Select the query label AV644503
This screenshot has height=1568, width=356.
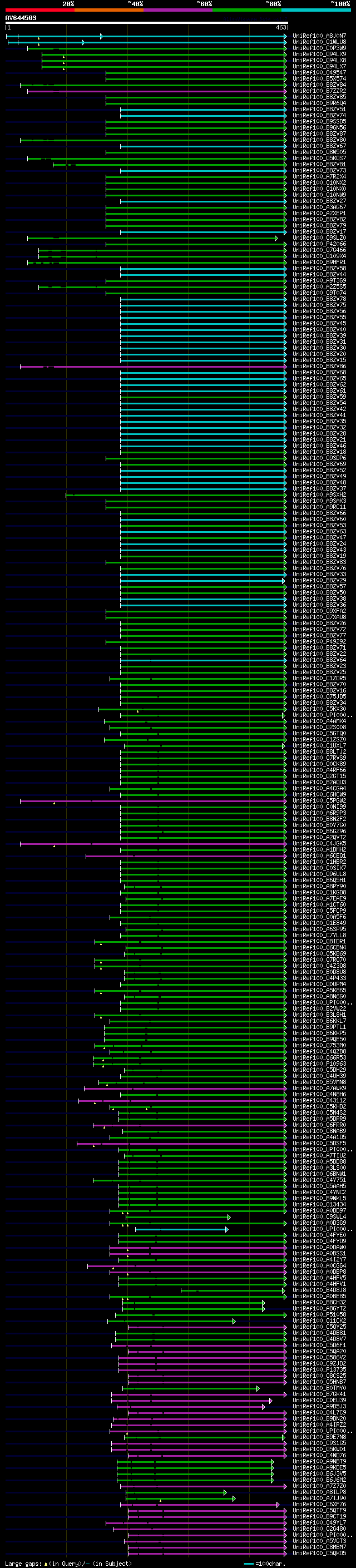point(21,18)
